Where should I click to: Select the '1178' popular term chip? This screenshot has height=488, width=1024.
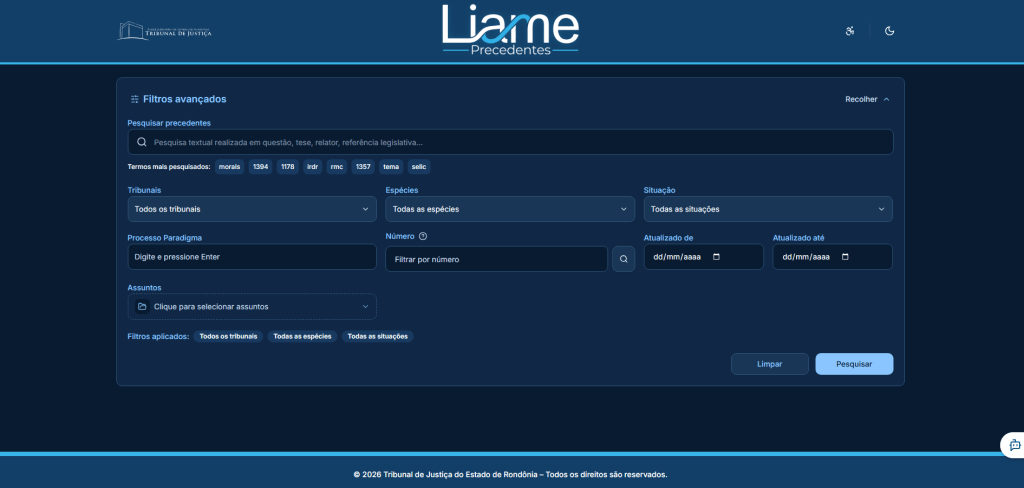click(x=288, y=167)
